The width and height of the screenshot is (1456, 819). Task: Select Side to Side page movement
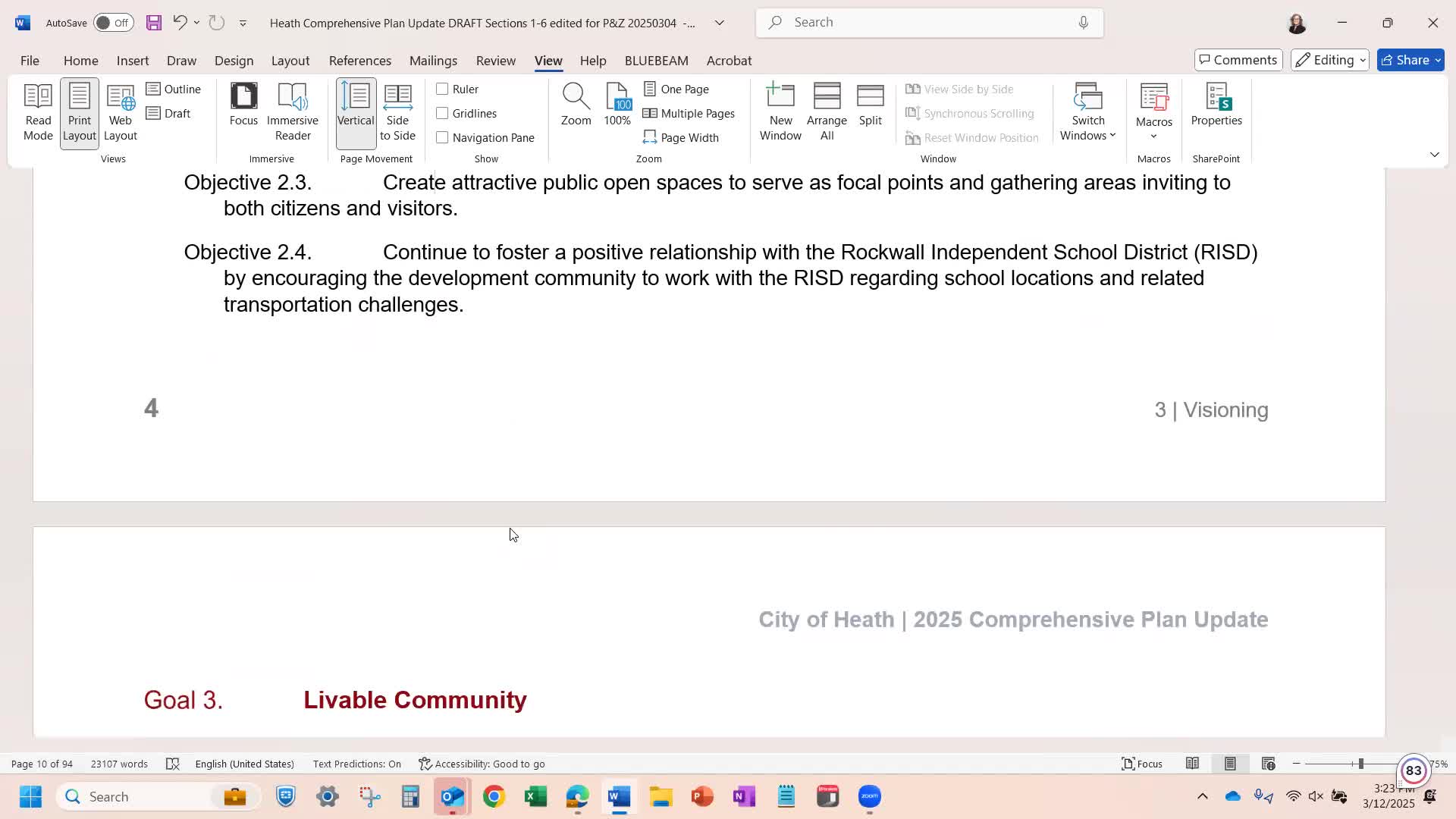click(397, 112)
